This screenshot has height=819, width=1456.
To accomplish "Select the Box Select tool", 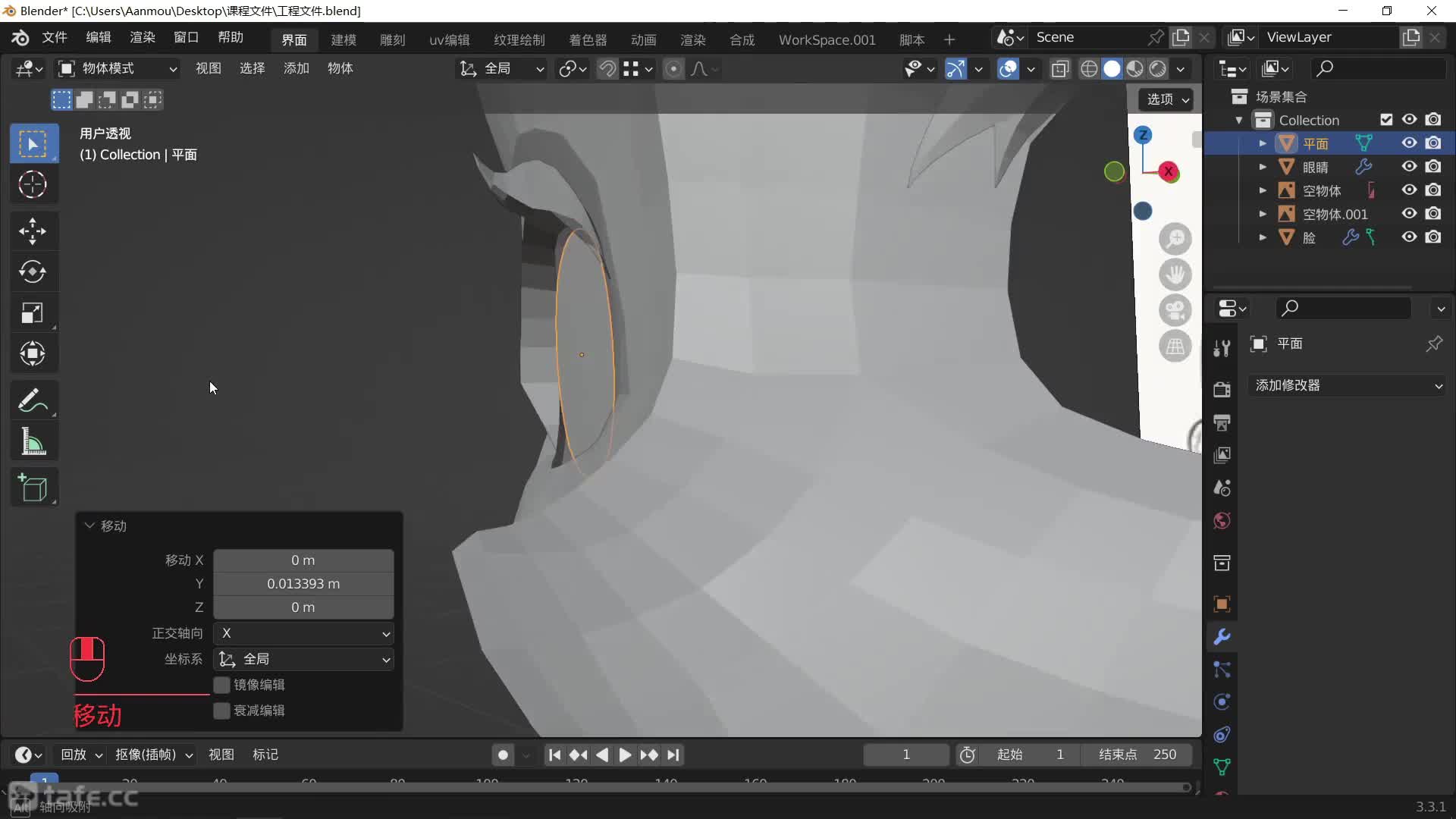I will (33, 143).
